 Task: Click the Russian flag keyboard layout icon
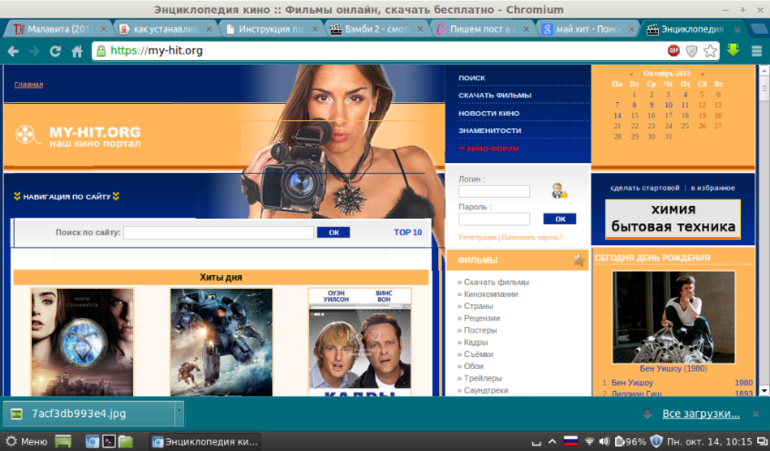[x=570, y=441]
